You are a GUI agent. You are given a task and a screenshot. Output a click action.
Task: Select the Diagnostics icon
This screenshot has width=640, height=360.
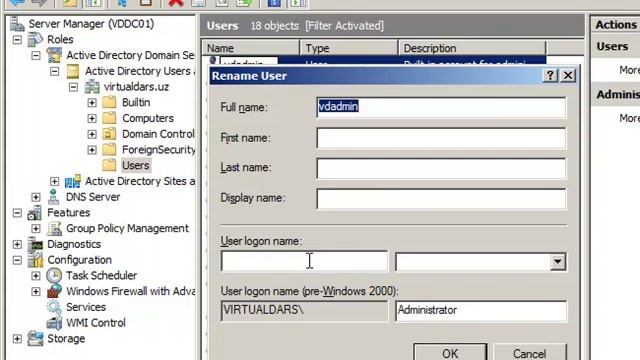[x=35, y=244]
